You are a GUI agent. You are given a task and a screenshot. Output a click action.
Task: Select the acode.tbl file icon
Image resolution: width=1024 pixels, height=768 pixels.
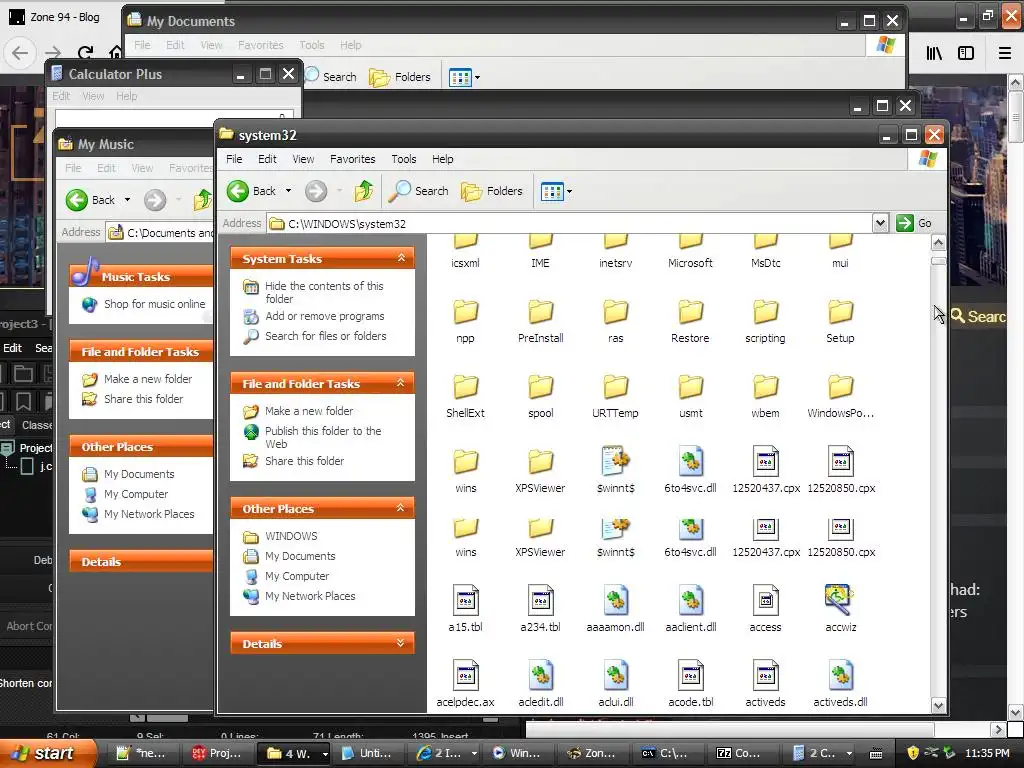(x=690, y=675)
